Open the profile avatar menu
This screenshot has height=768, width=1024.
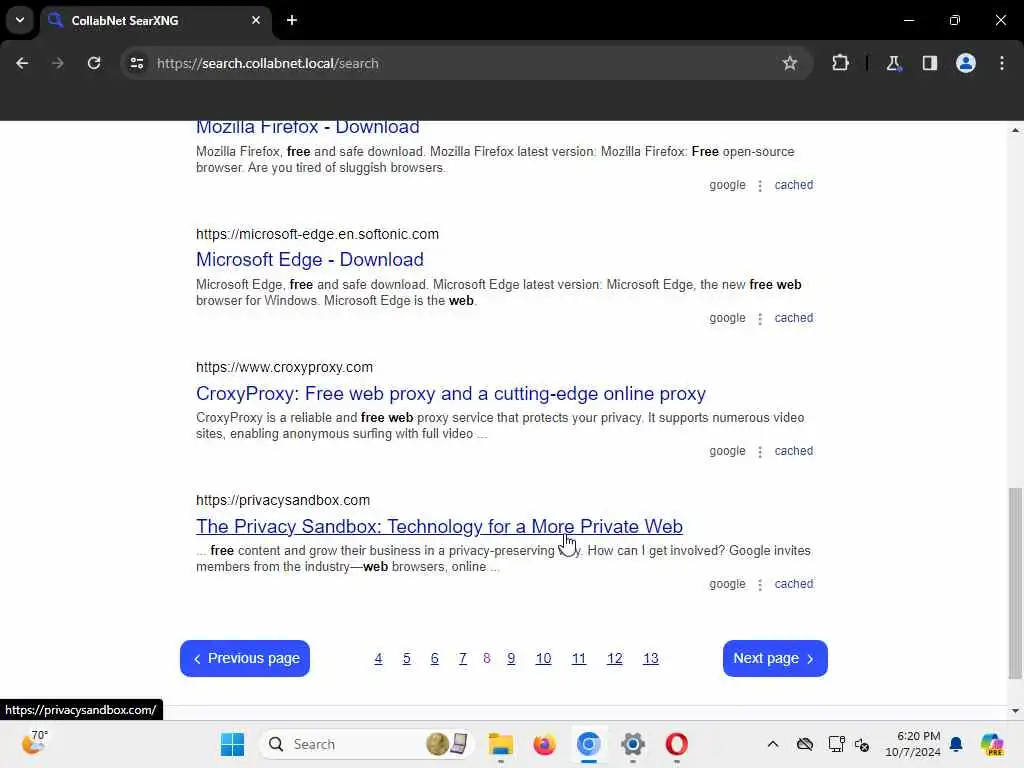coord(966,63)
